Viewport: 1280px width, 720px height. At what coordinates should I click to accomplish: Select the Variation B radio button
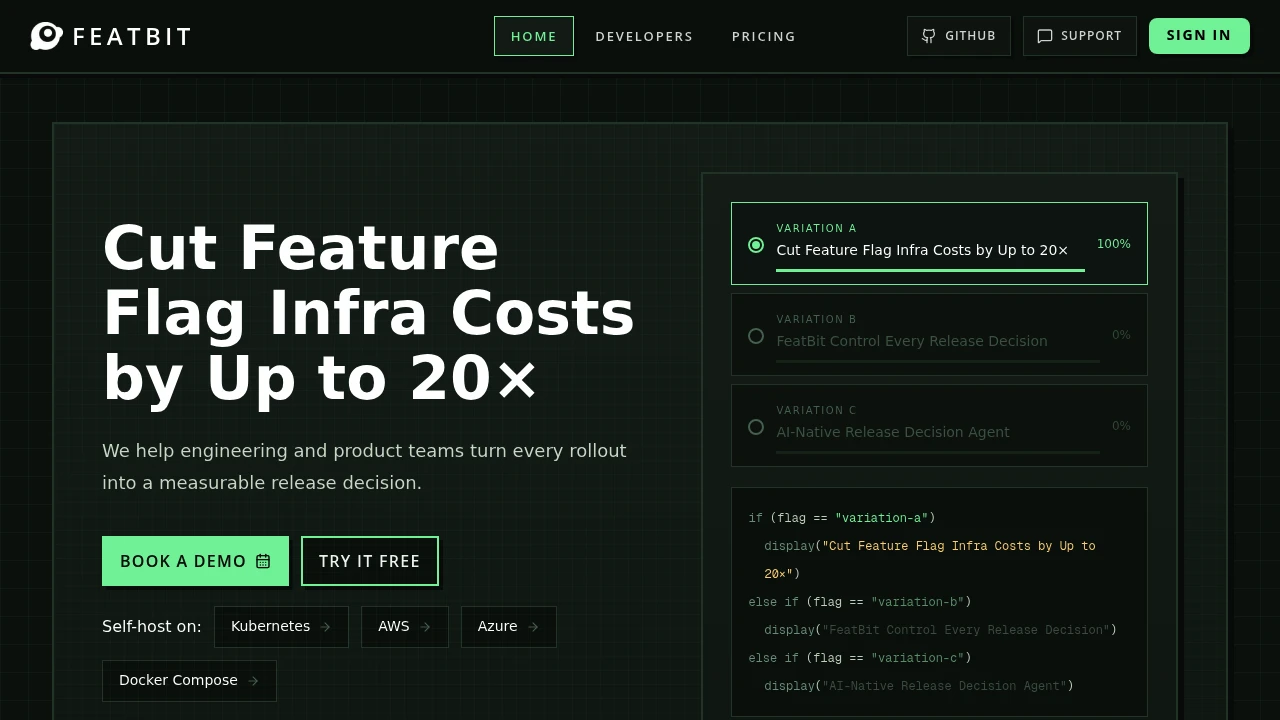pos(756,336)
